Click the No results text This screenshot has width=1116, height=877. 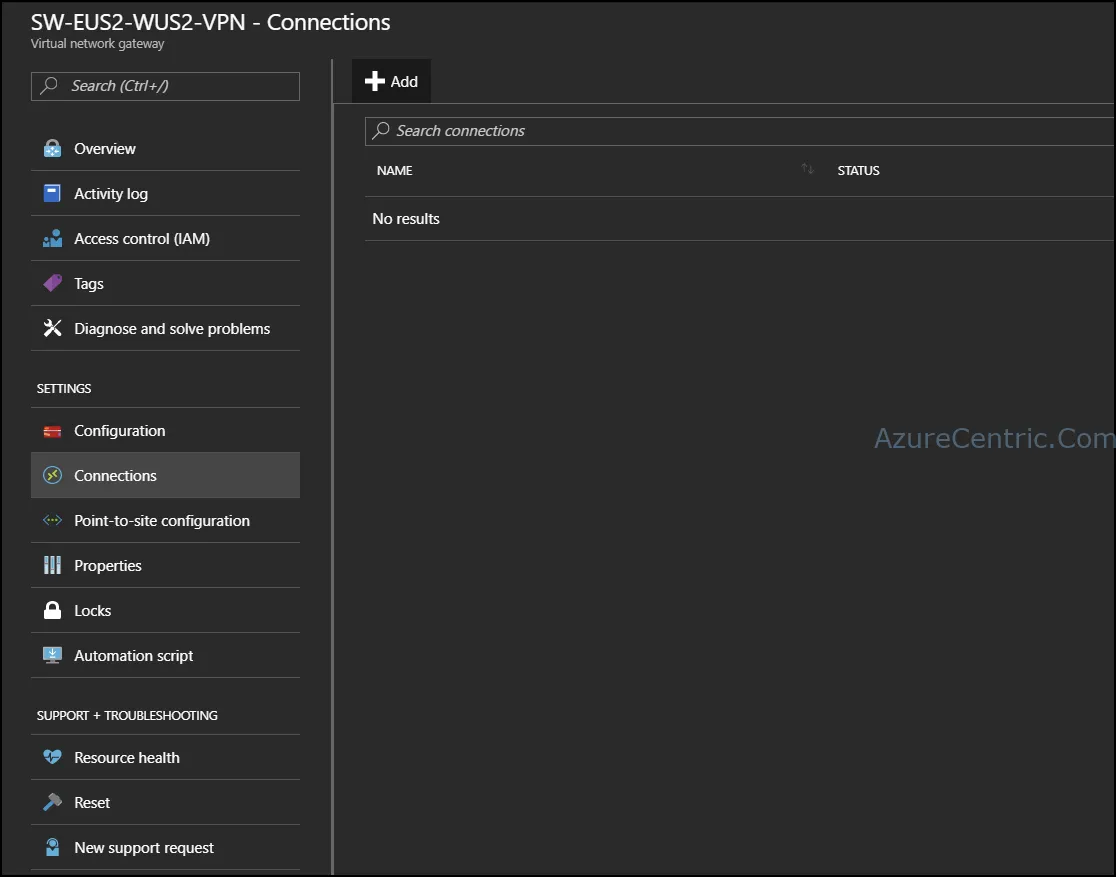[x=406, y=219]
